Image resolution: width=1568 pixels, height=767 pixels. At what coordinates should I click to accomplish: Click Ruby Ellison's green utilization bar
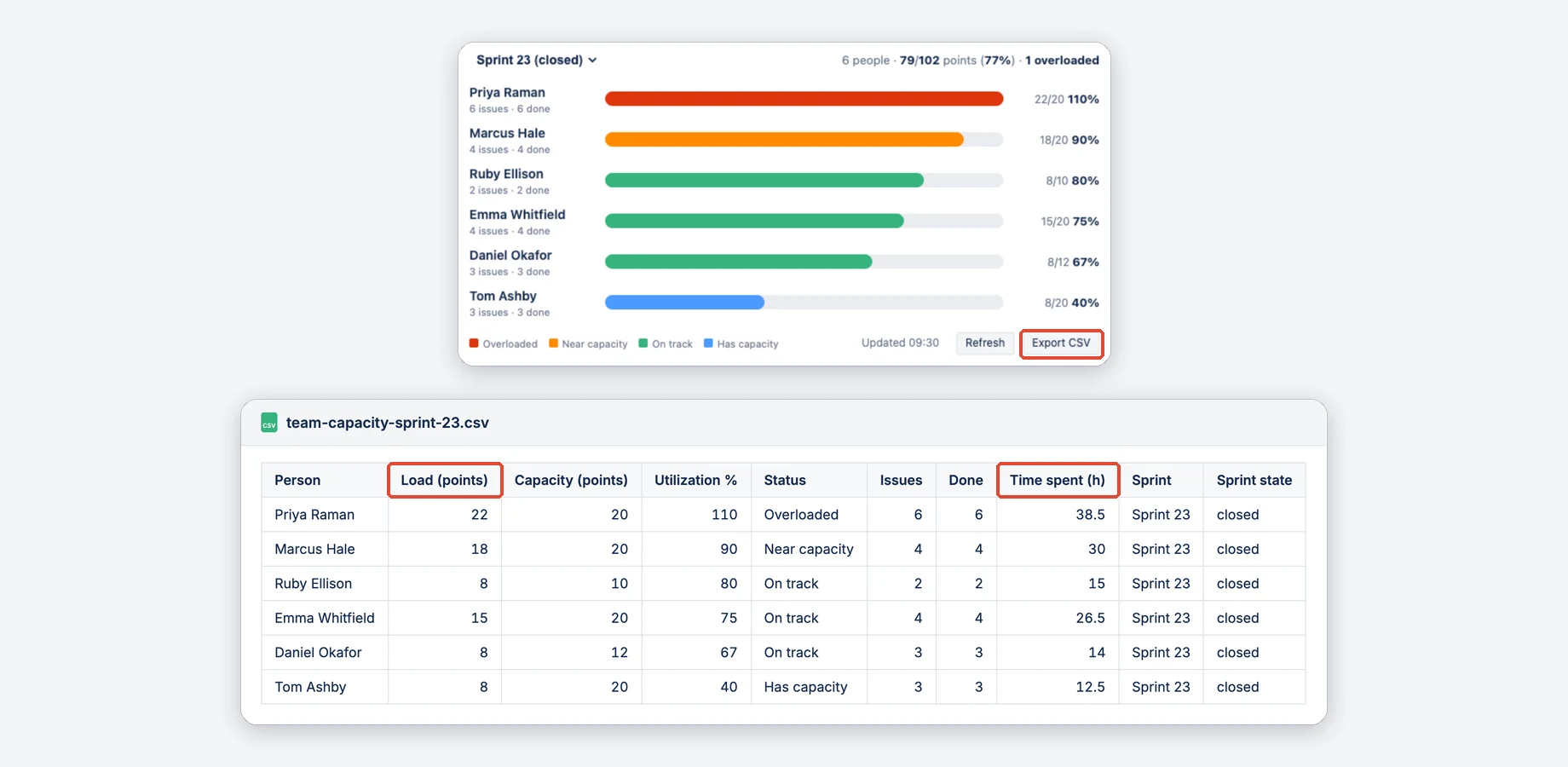point(764,181)
